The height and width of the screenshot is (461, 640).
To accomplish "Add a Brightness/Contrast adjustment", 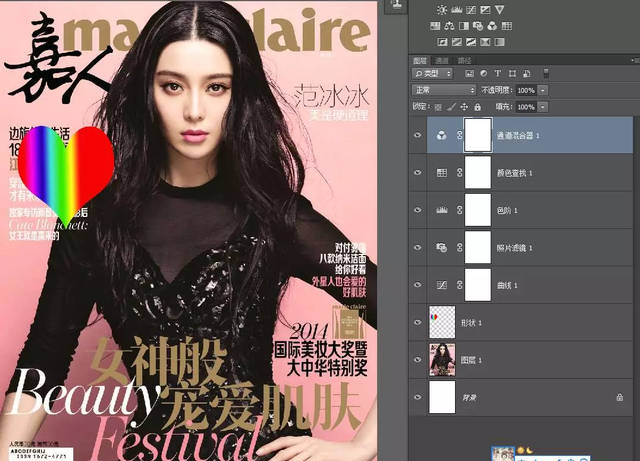I will [442, 10].
